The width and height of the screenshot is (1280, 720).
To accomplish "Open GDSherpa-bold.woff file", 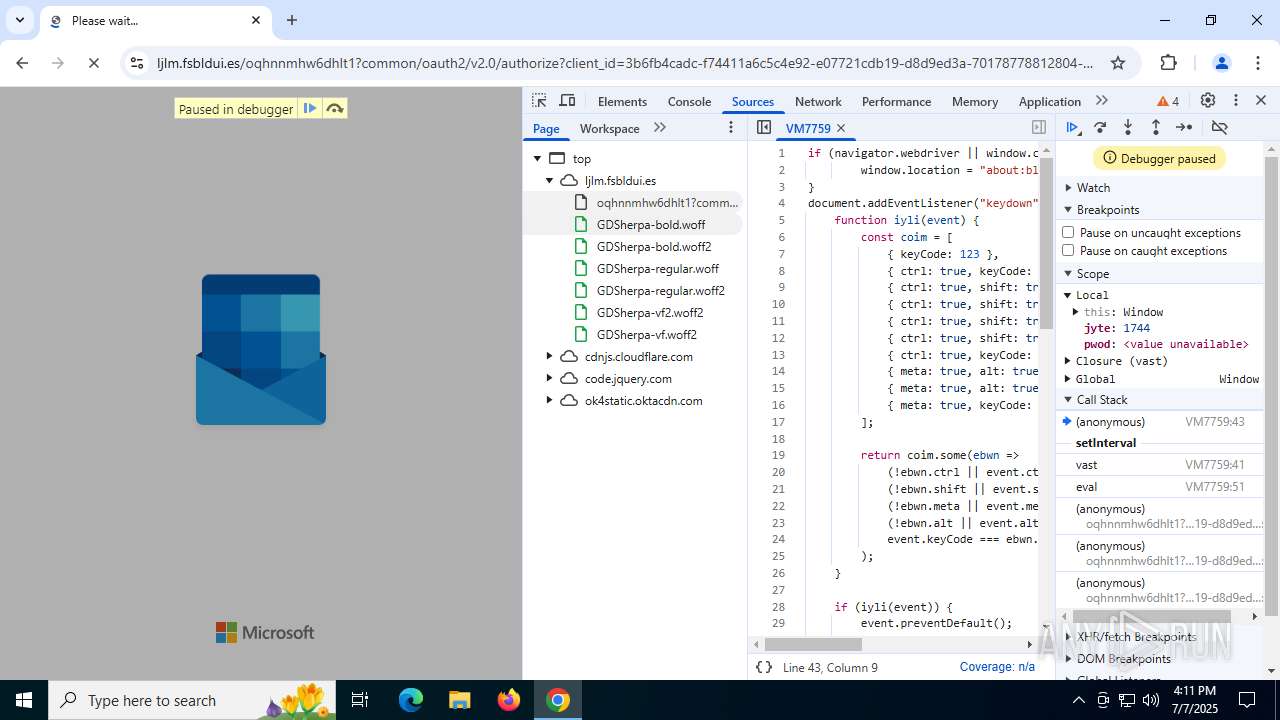I will (651, 224).
